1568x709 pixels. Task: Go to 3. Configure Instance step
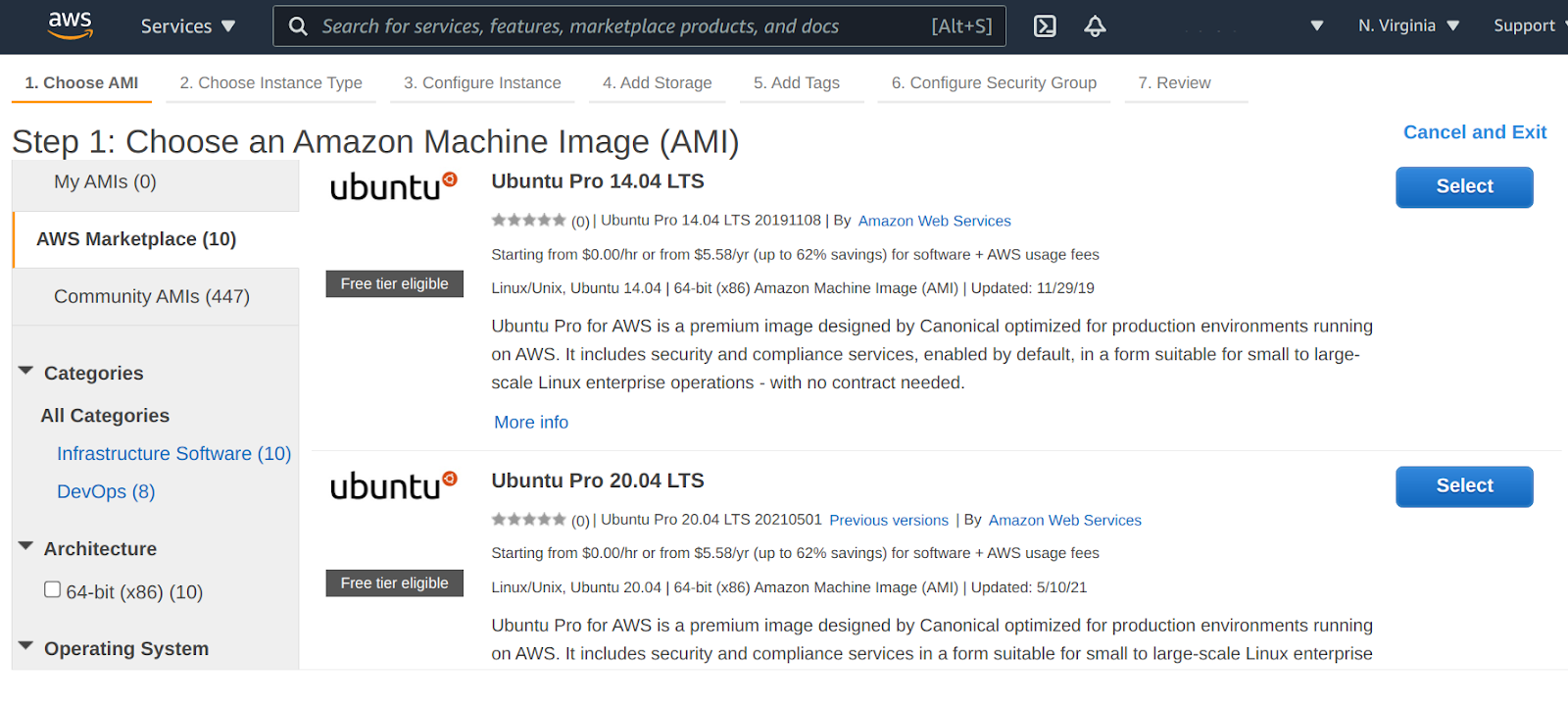(482, 83)
